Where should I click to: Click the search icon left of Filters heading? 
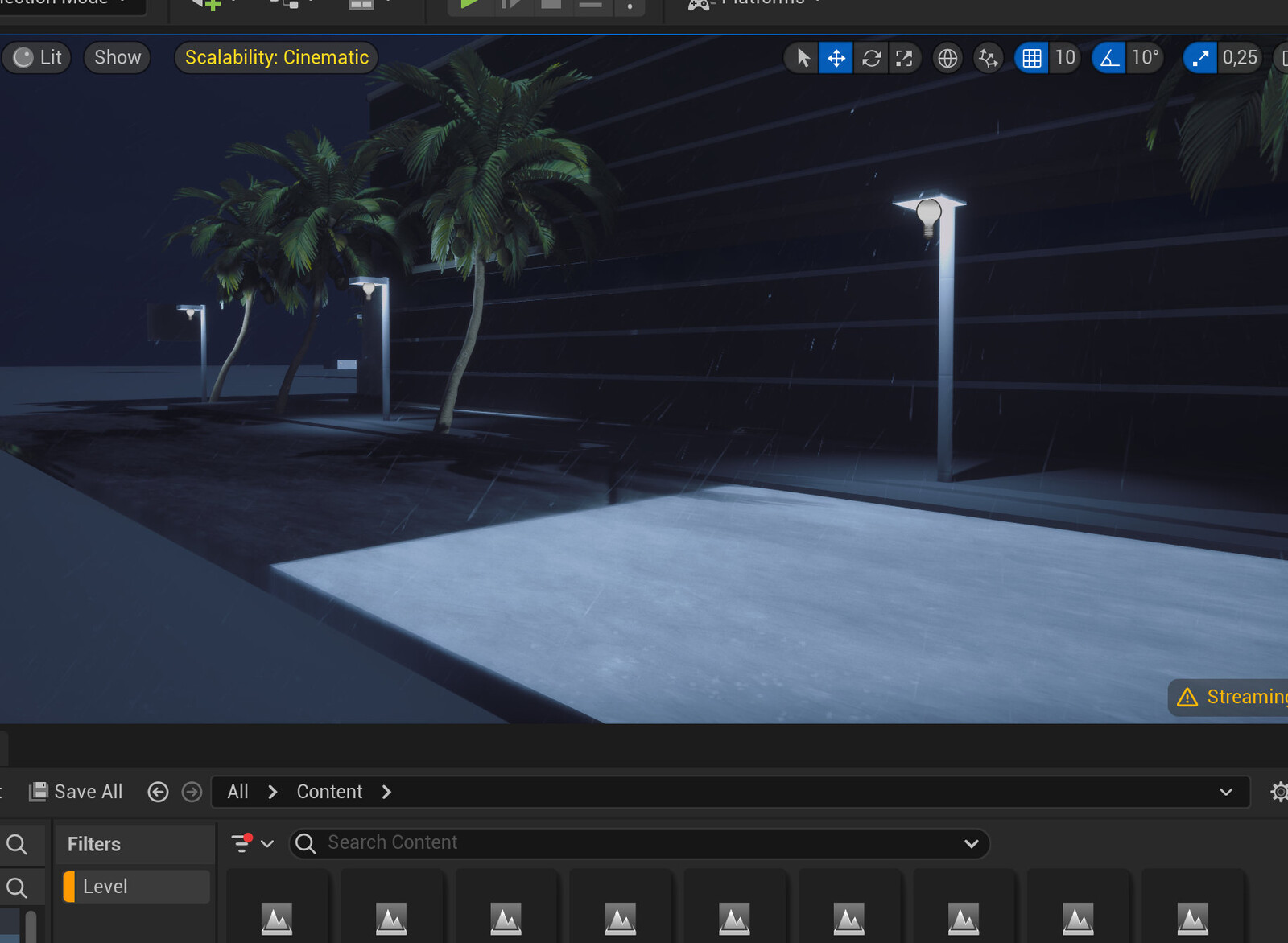coord(17,844)
